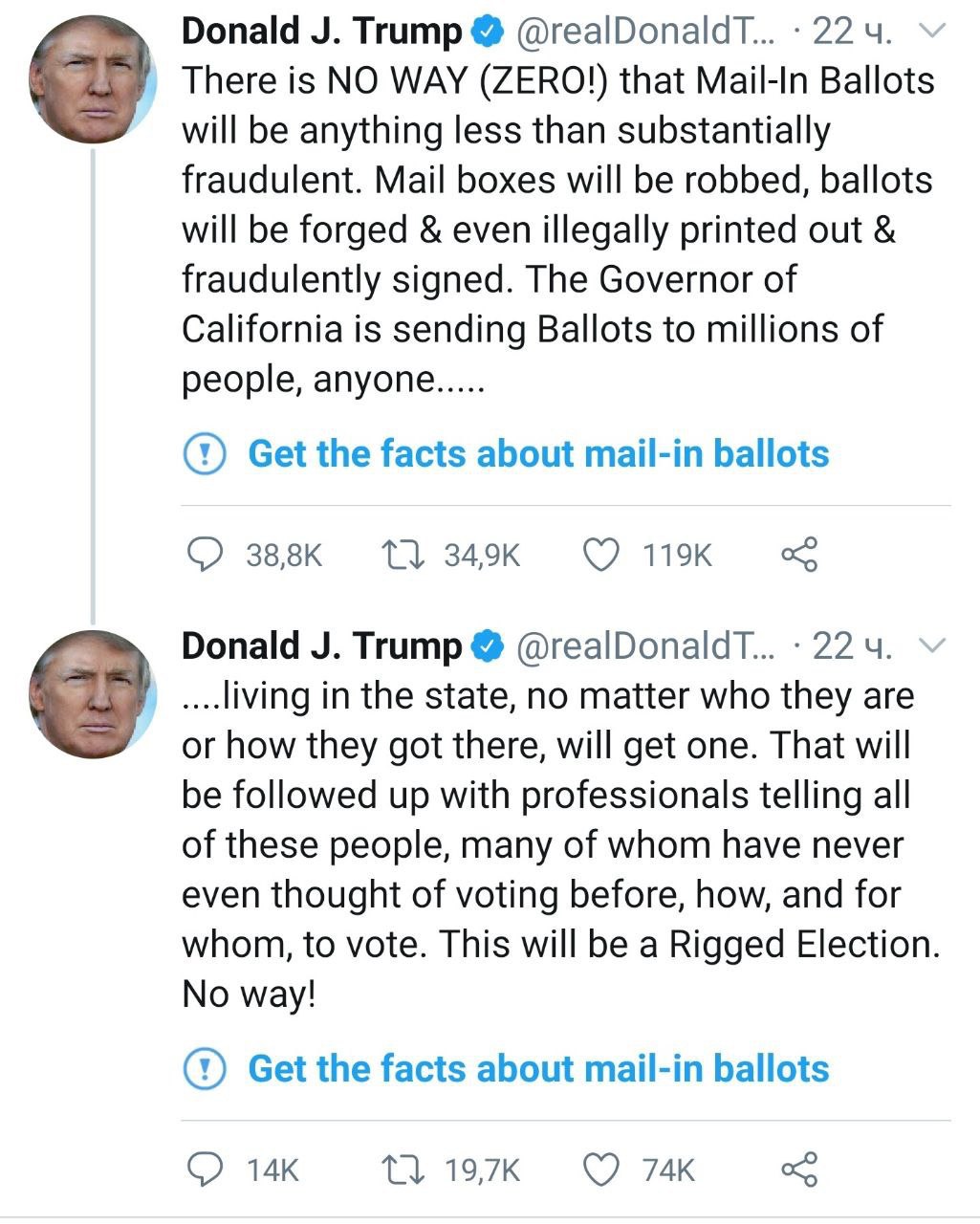Click the '22 ч.' timestamp on second tweet
Viewport: 980px width, 1224px height.
[x=852, y=647]
